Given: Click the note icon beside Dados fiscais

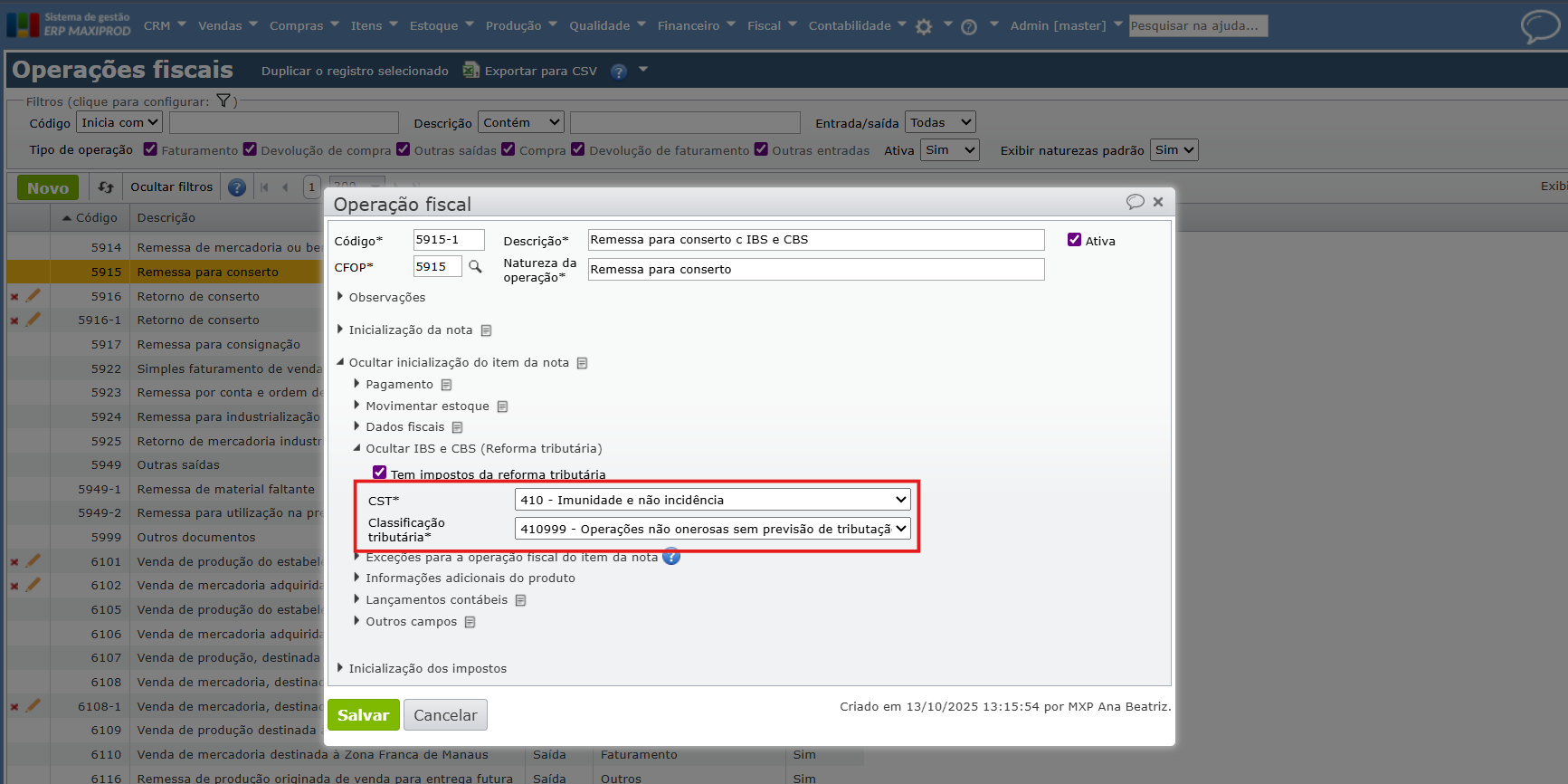Looking at the screenshot, I should point(457,427).
